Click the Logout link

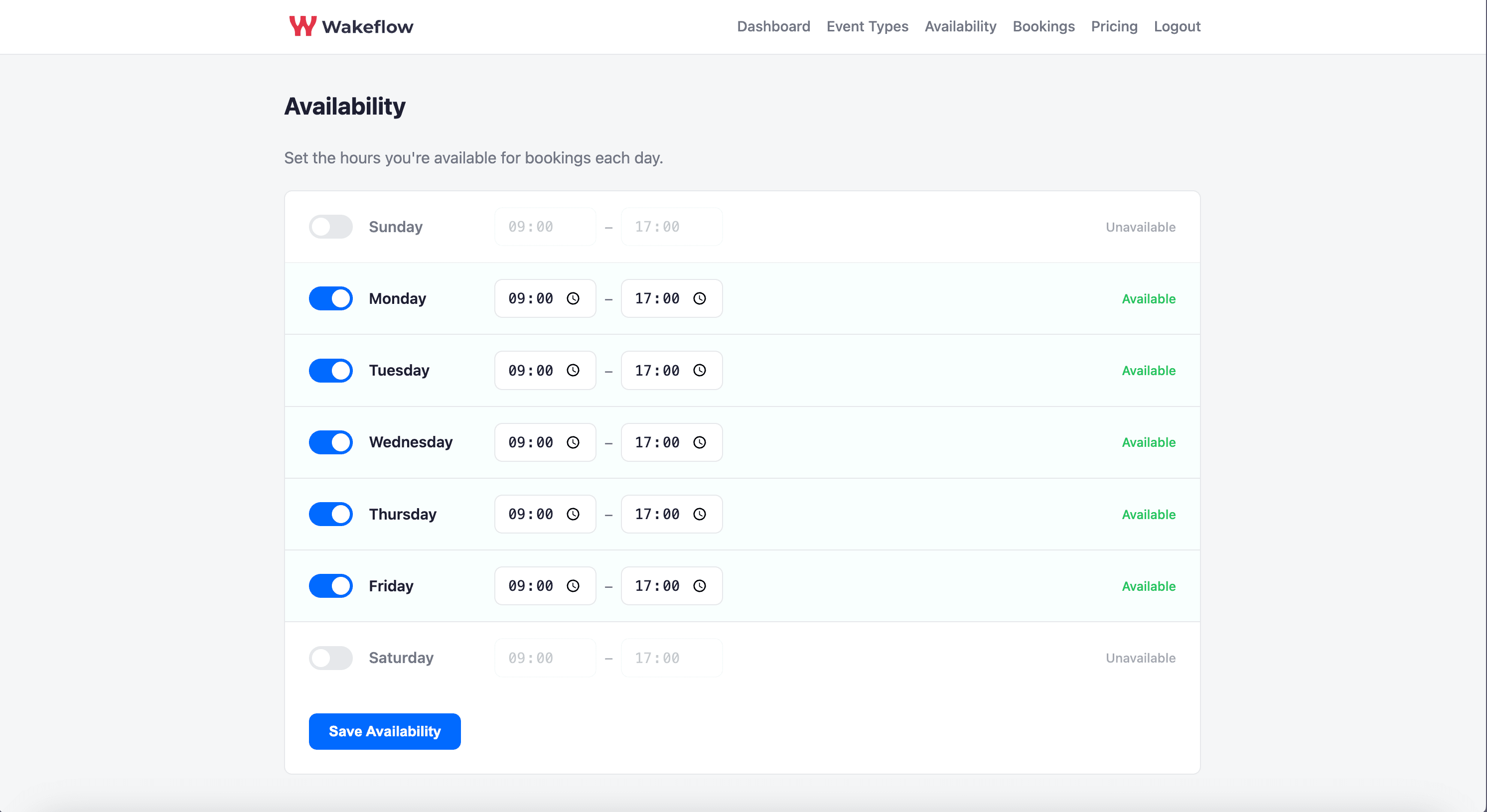pos(1177,26)
